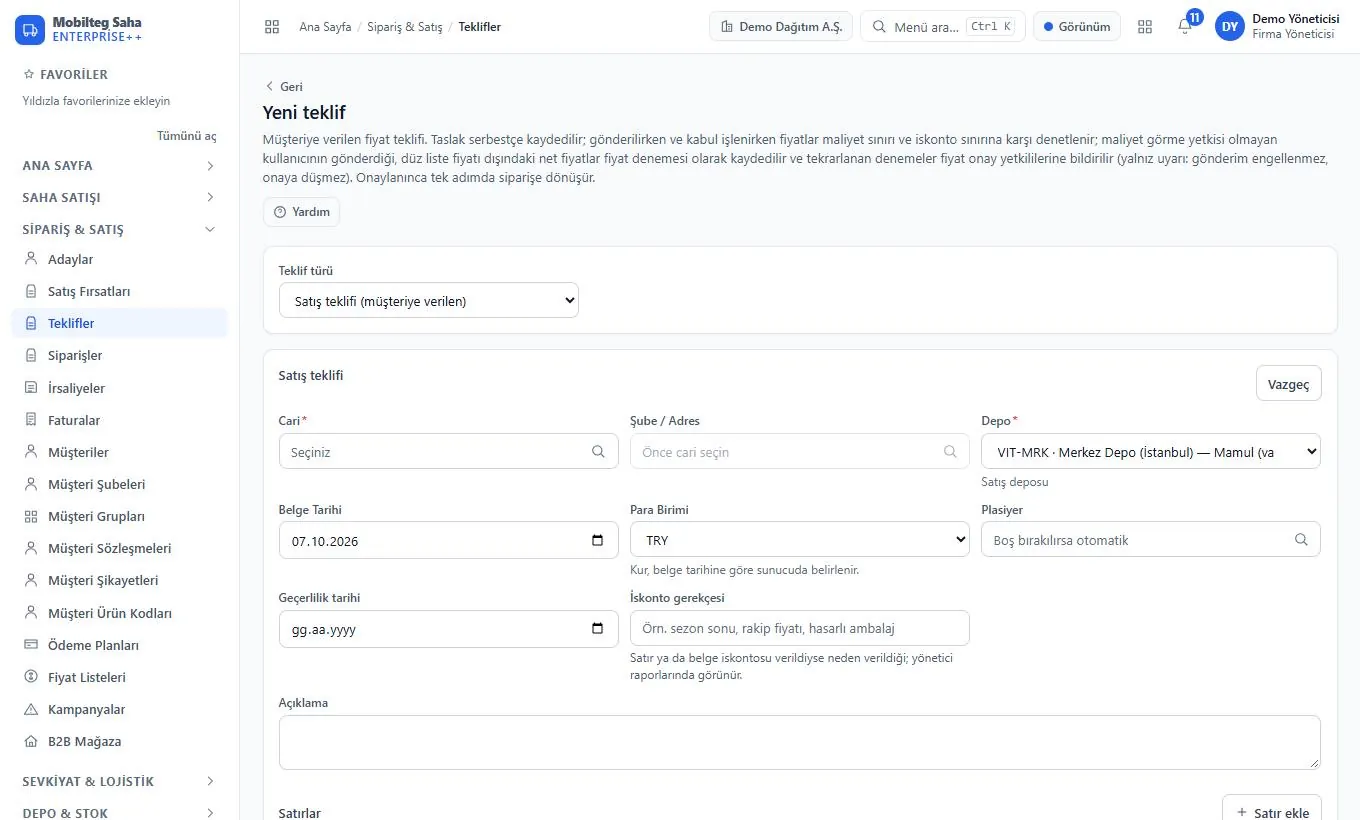1360x820 pixels.
Task: Expand the SAHA SATIŞI sidebar section
Action: (x=119, y=197)
